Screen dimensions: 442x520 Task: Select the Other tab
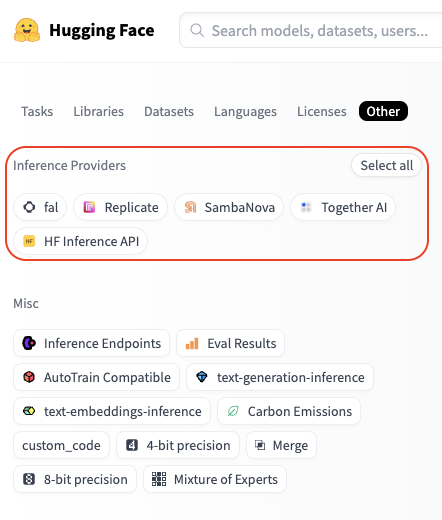[x=383, y=111]
